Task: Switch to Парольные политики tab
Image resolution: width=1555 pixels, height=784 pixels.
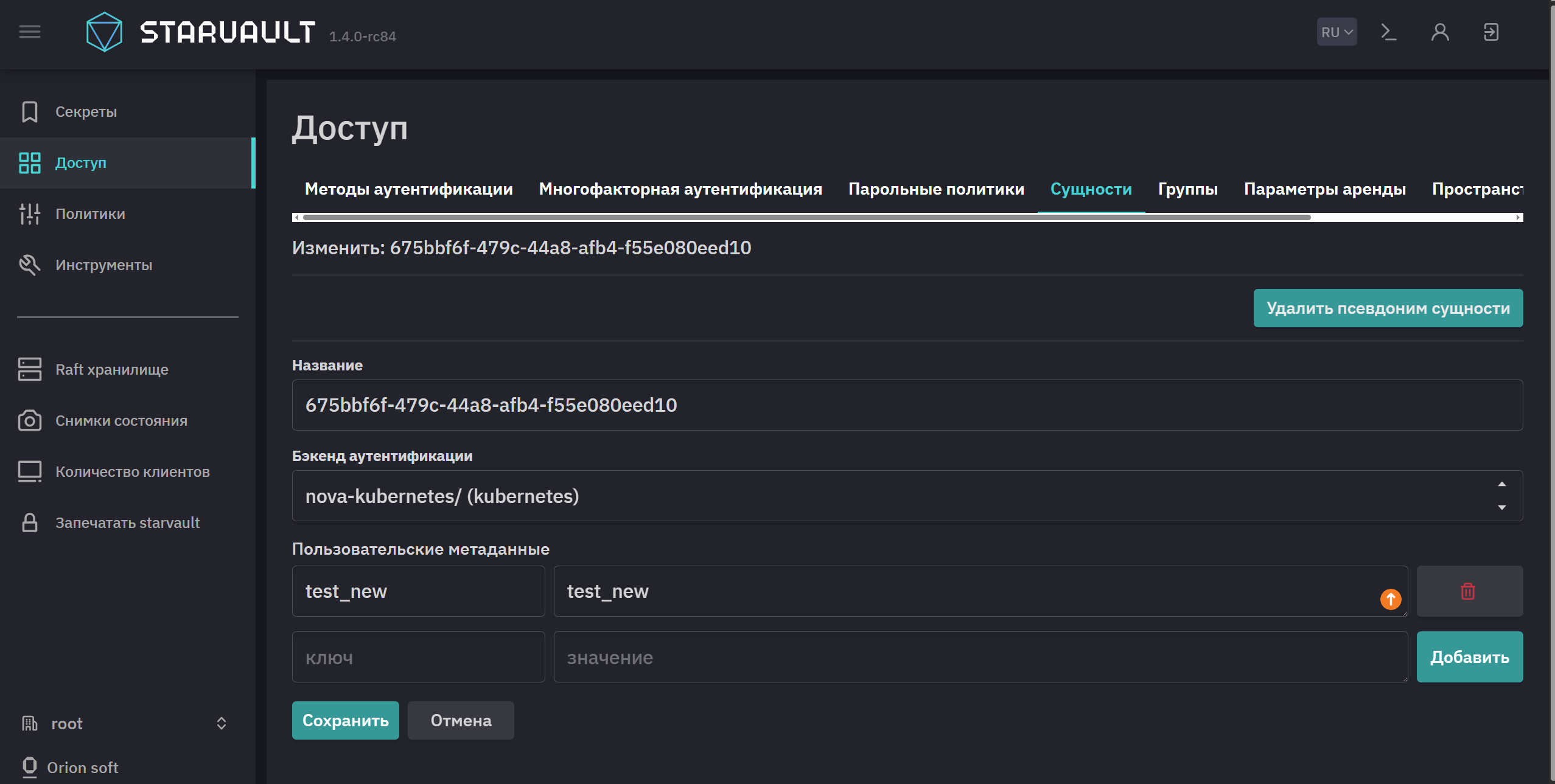Action: (936, 189)
